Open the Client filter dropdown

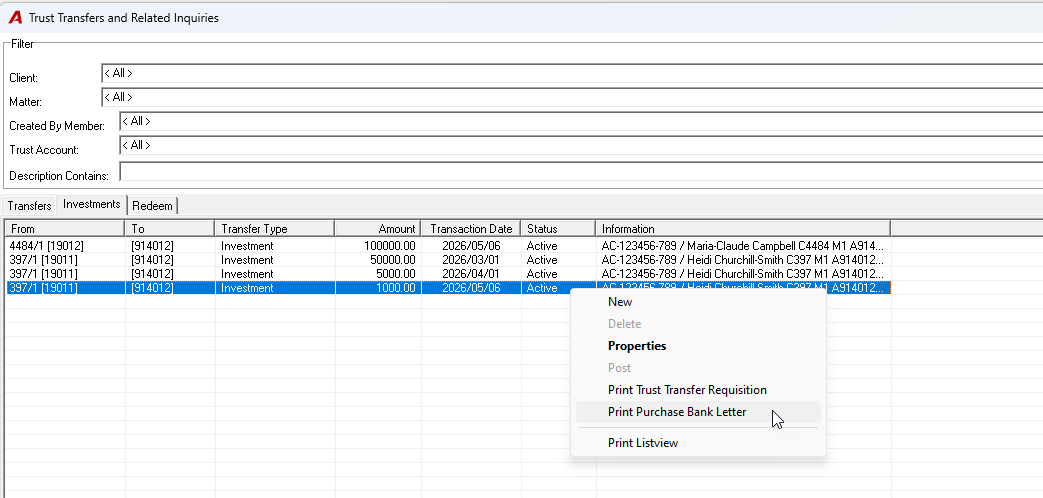[572, 73]
